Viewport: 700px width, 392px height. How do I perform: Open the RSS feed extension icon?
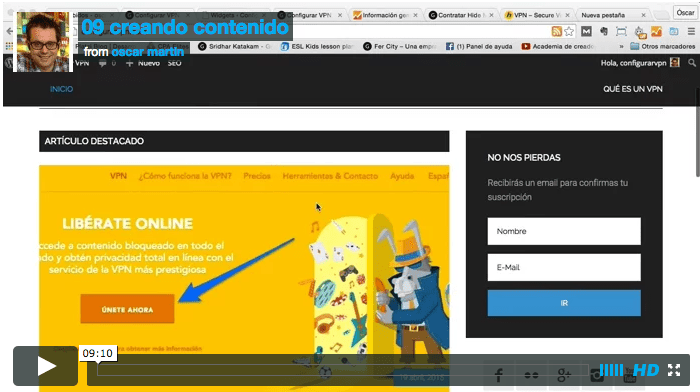[556, 31]
